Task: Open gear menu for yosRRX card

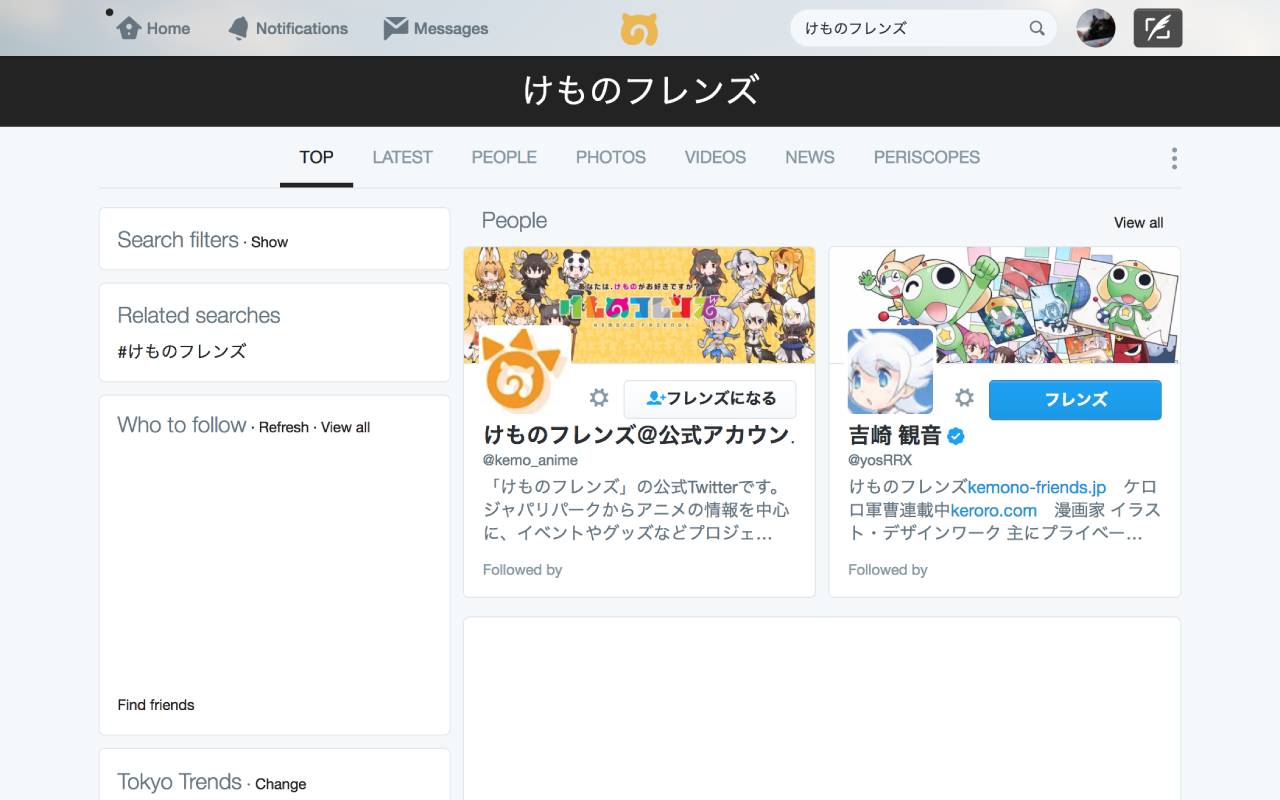Action: 964,398
